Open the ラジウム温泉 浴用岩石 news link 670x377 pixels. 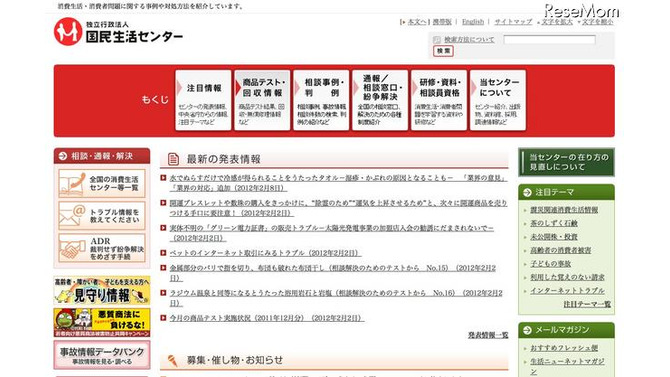[336, 298]
